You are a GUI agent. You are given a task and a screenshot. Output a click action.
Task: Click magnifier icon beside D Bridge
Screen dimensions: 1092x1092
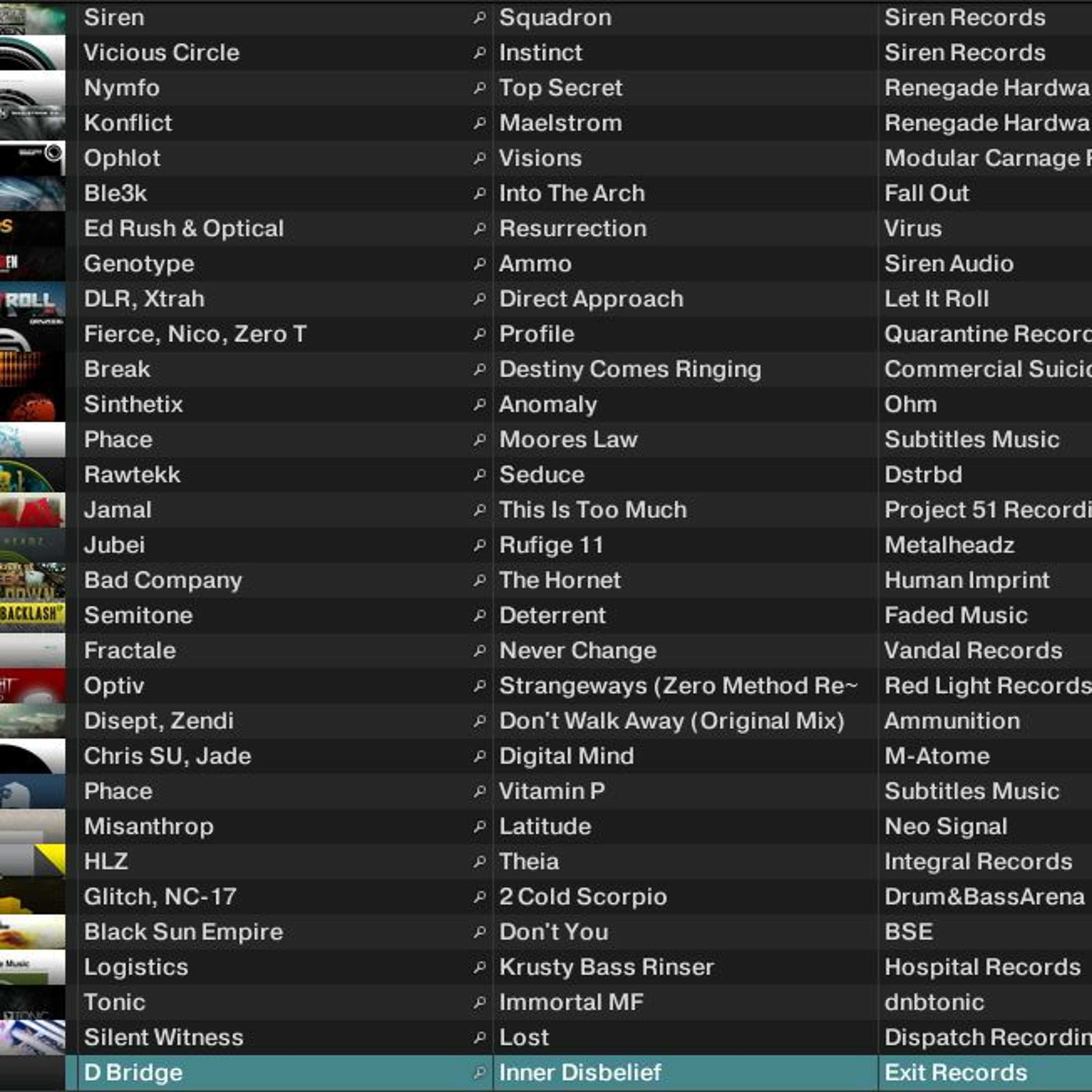coord(479,1073)
